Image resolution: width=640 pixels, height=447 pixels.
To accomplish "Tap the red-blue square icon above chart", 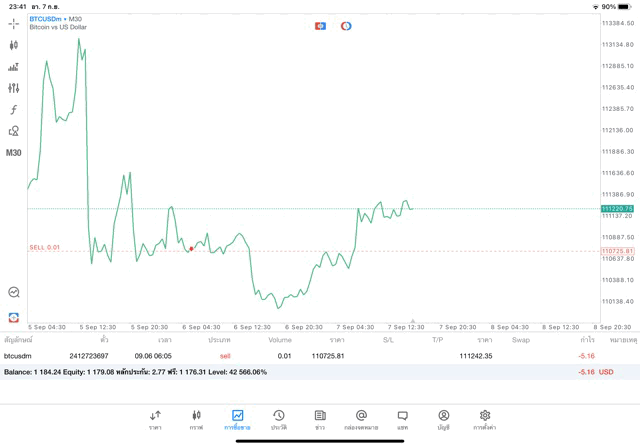I will point(320,26).
